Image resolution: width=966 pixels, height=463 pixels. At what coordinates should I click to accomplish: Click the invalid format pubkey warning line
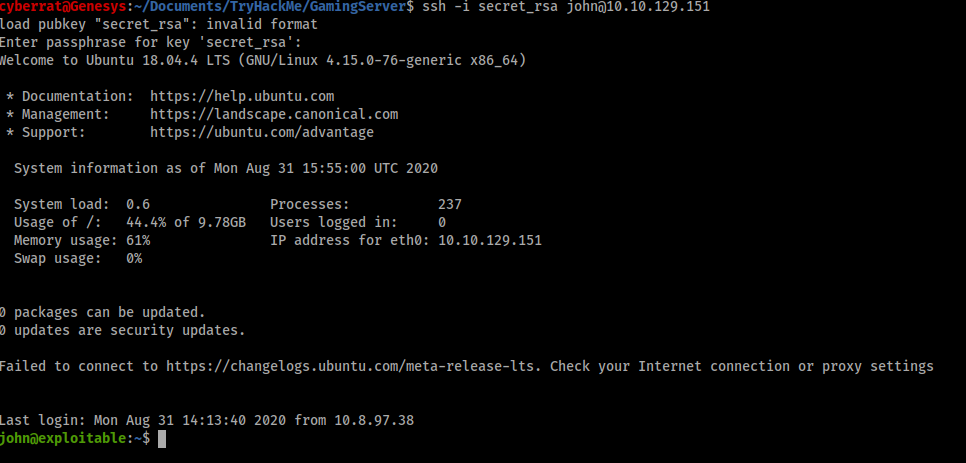point(159,25)
